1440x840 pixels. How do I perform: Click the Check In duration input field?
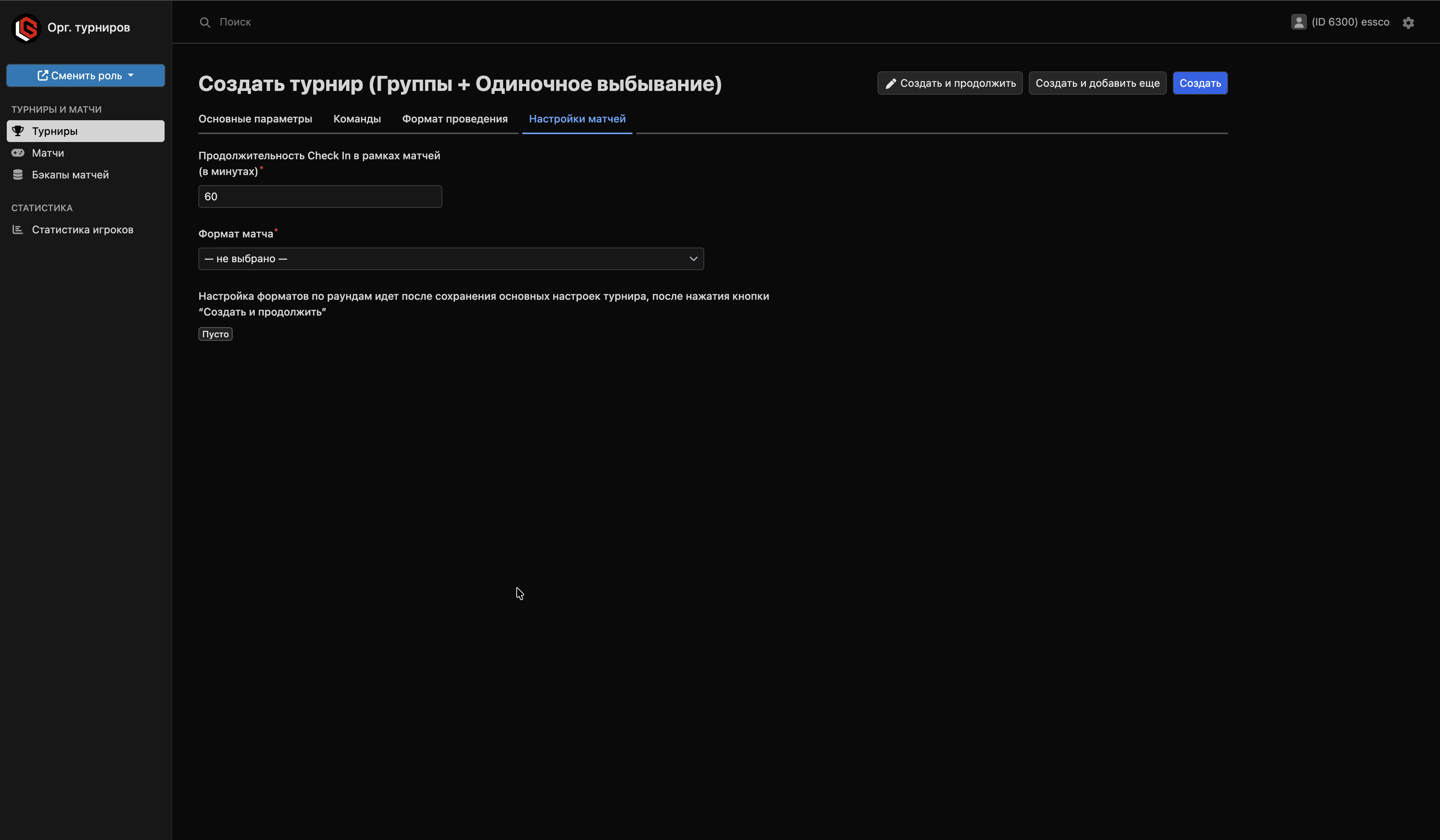click(320, 196)
